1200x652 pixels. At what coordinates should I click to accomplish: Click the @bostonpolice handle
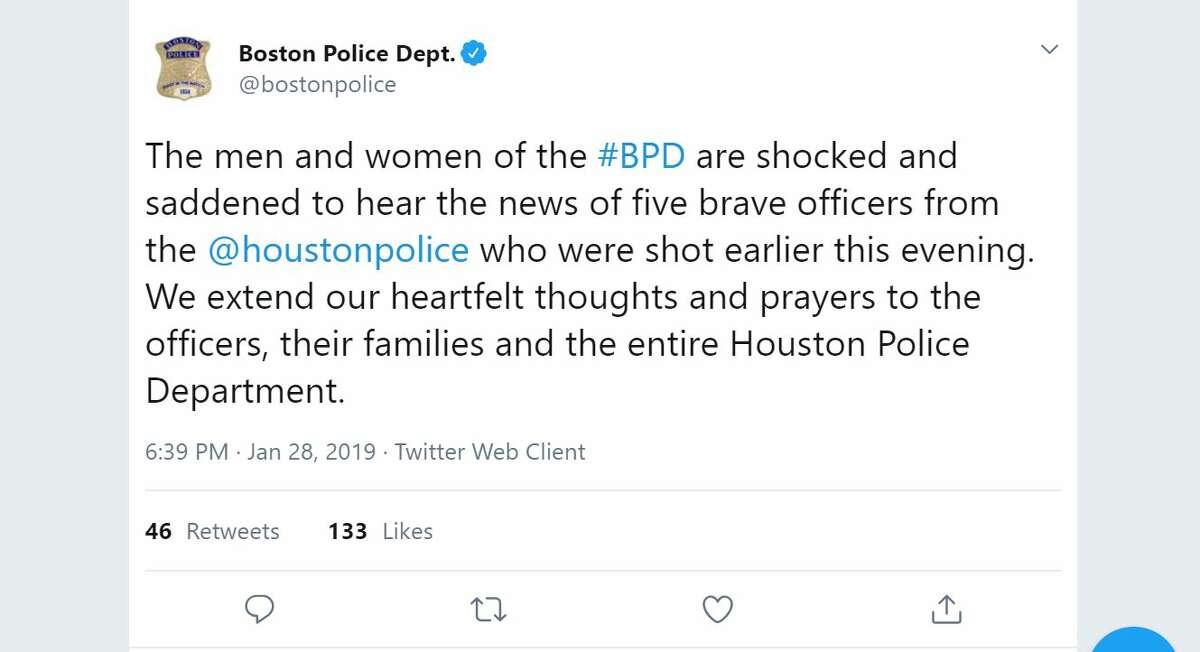coord(317,85)
